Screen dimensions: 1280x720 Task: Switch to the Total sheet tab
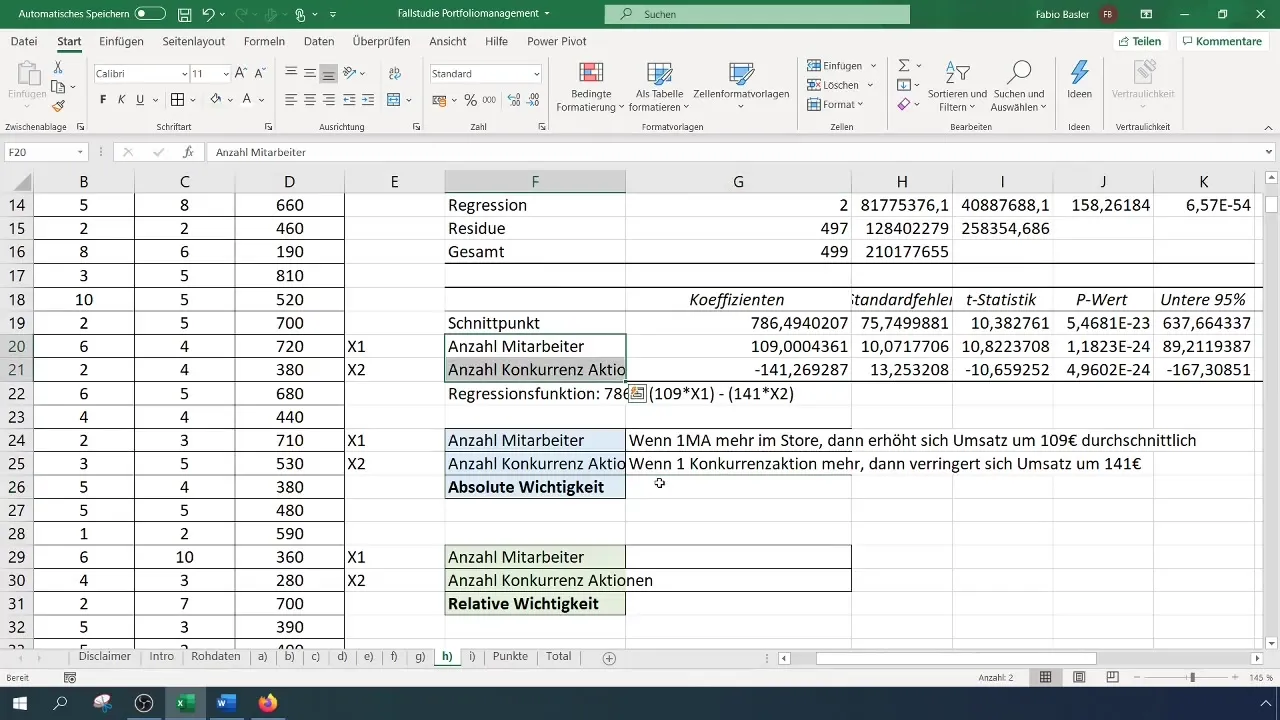(x=559, y=657)
